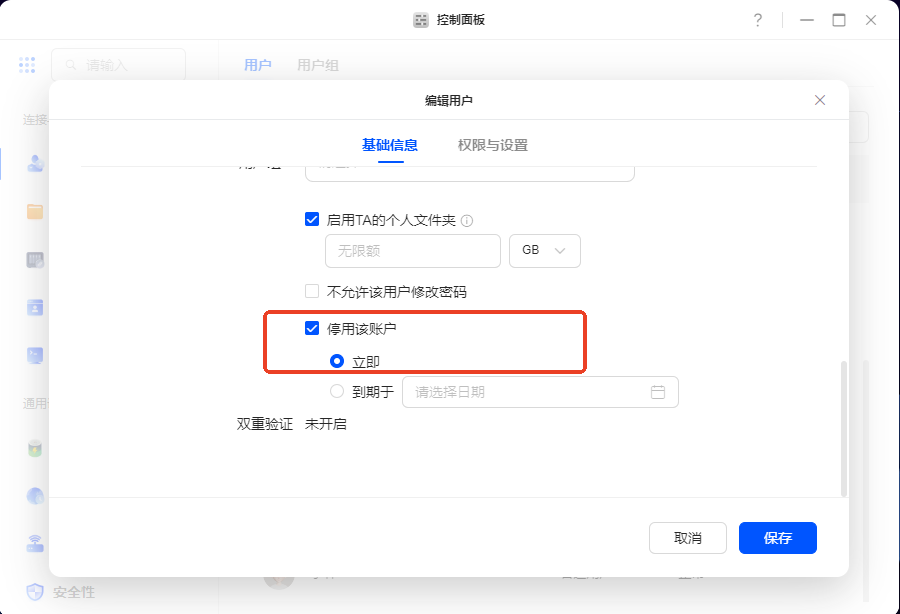The width and height of the screenshot is (900, 614).
Task: Click the 保存 button
Action: [x=777, y=538]
